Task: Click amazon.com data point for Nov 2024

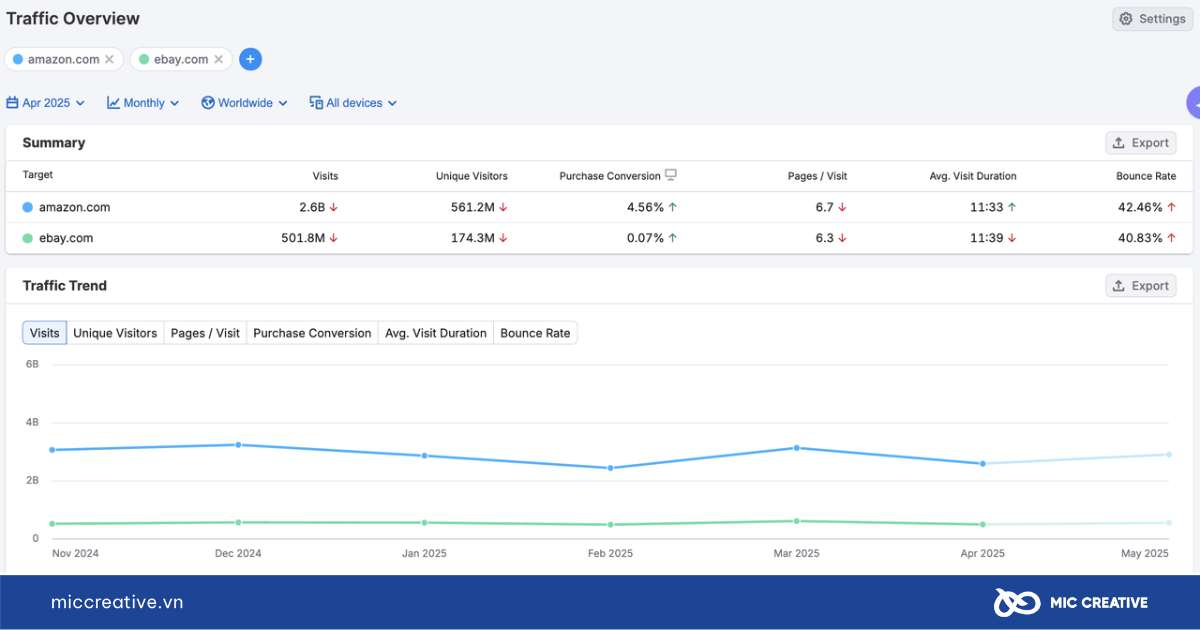Action: 52,450
